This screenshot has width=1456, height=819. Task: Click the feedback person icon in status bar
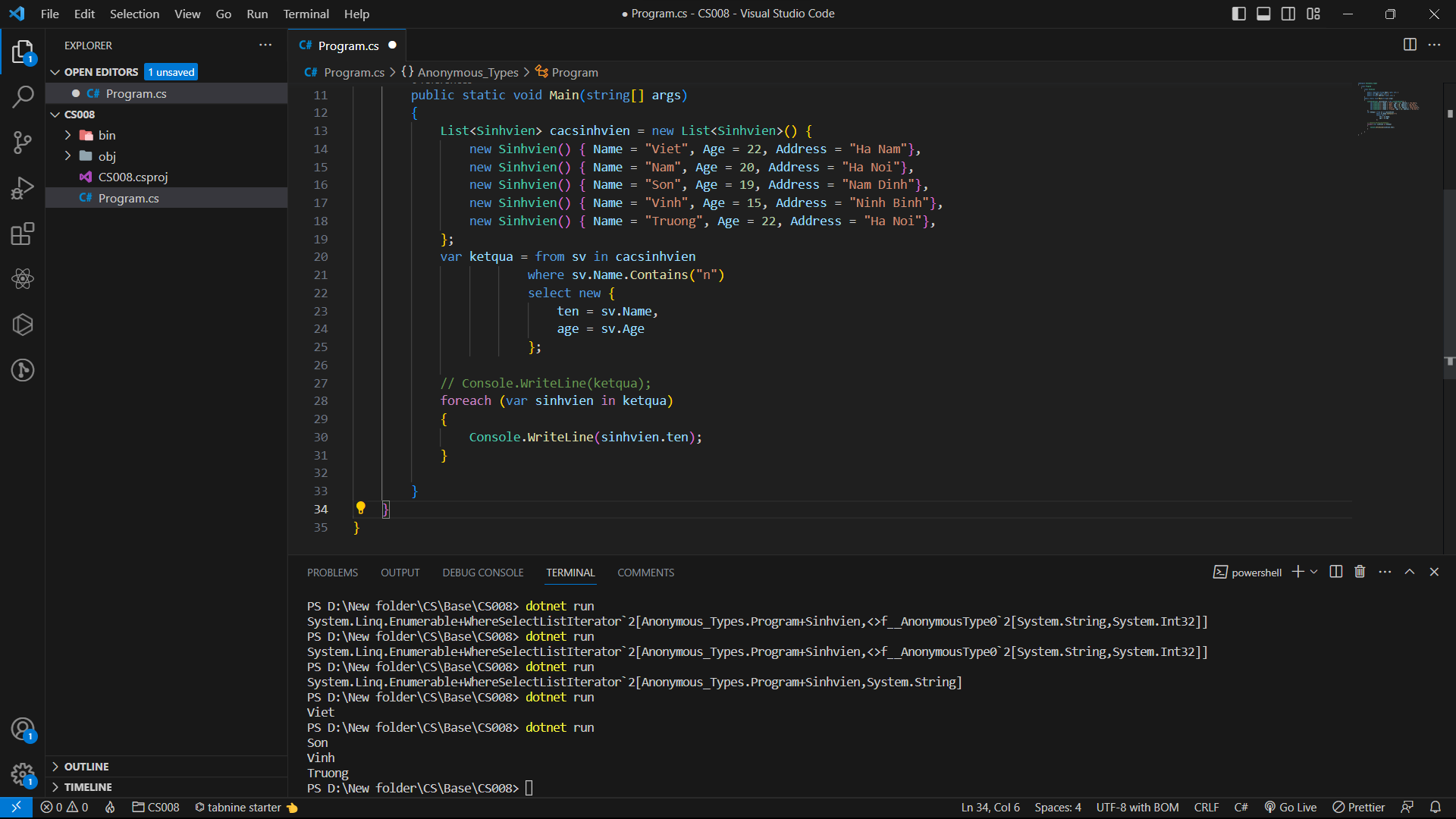pos(1407,808)
